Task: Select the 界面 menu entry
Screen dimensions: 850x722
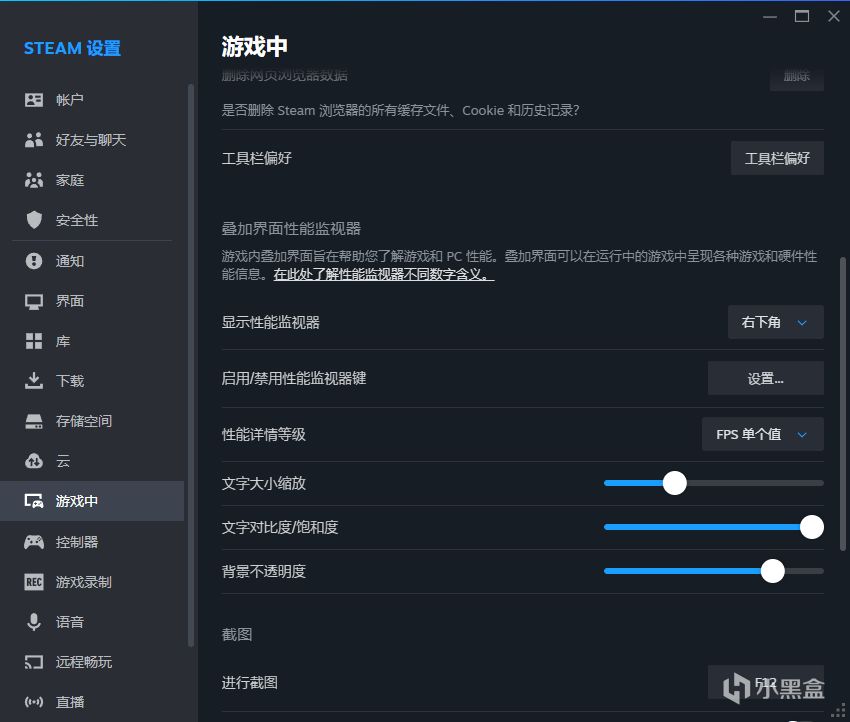Action: [x=92, y=301]
